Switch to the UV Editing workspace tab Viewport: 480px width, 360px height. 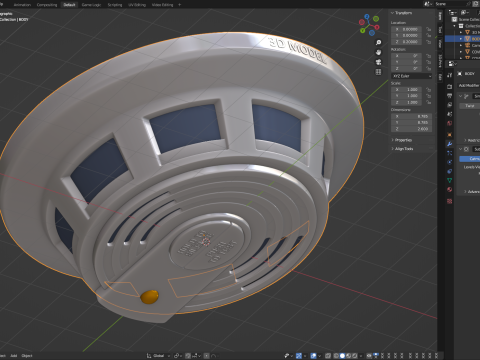click(137, 5)
